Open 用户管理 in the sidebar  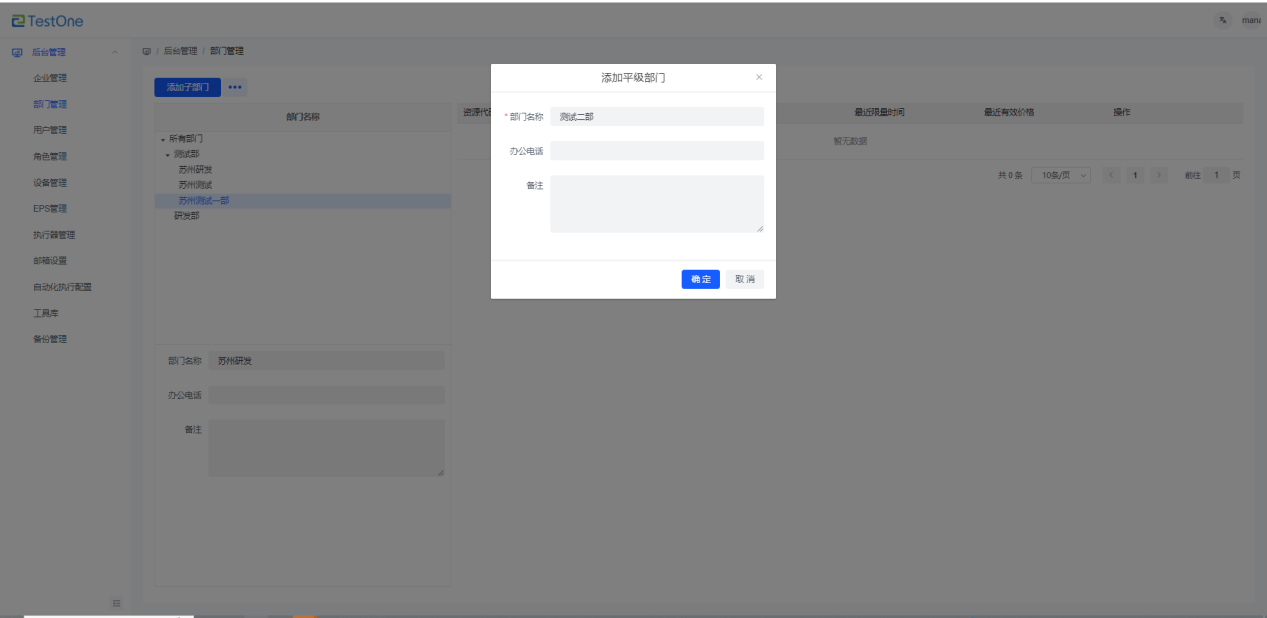click(x=50, y=130)
